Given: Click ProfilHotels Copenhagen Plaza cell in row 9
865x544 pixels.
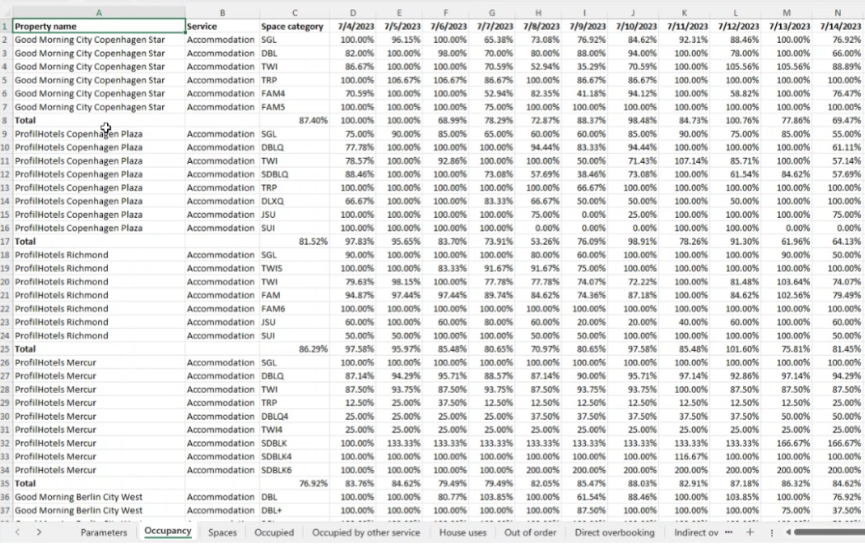Looking at the screenshot, I should click(99, 134).
